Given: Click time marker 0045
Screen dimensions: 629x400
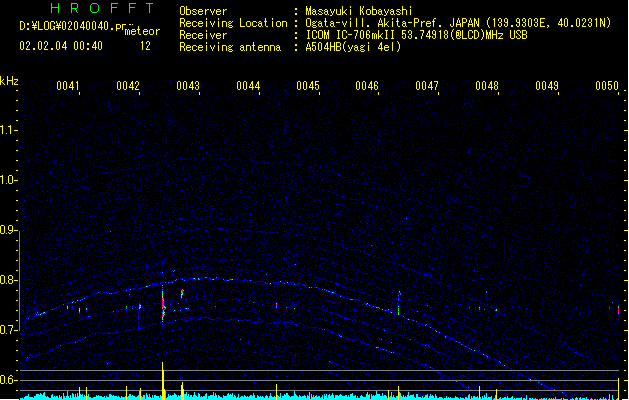Looking at the screenshot, I should [308, 86].
